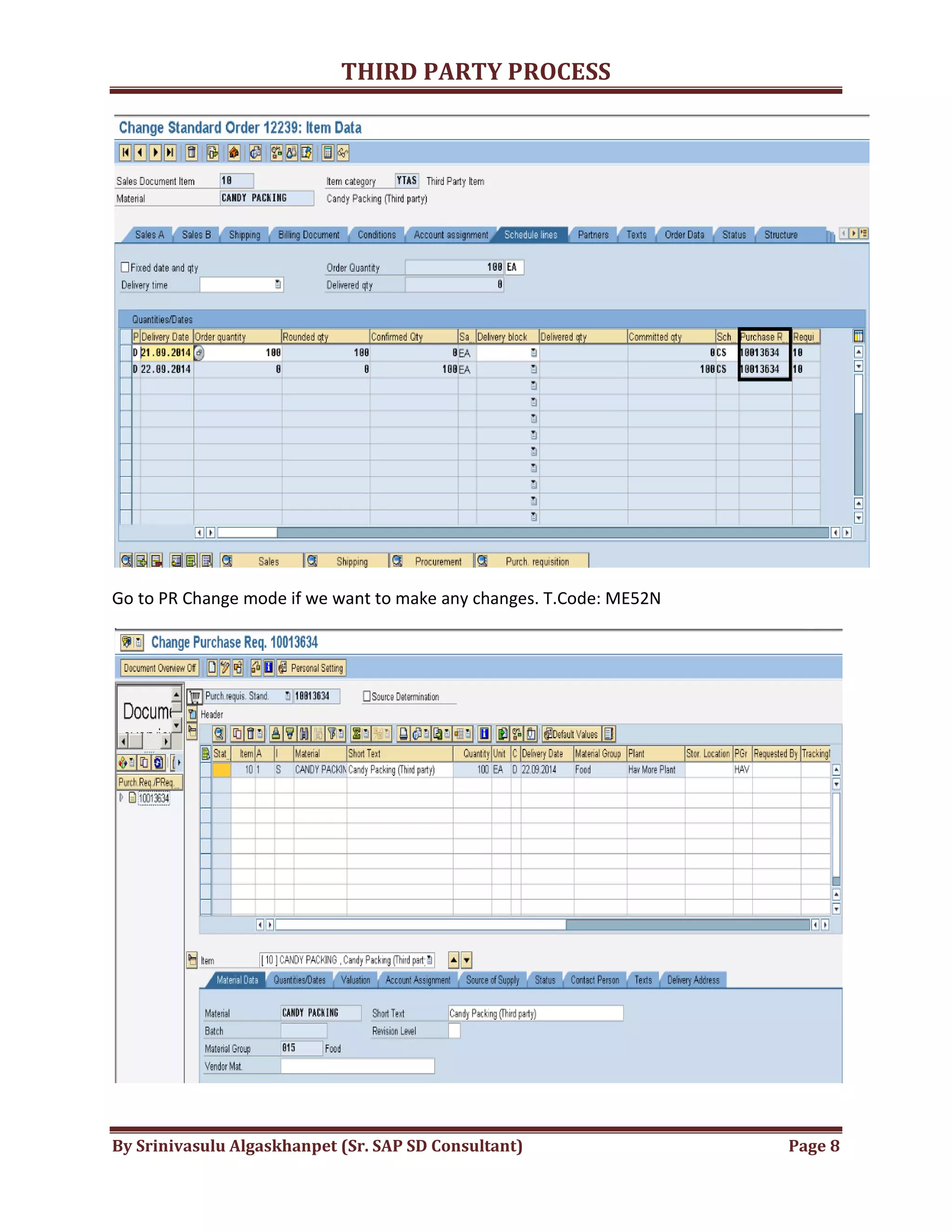This screenshot has height=1232, width=952.
Task: Click refresh icon in document overview panel
Action: click(159, 762)
